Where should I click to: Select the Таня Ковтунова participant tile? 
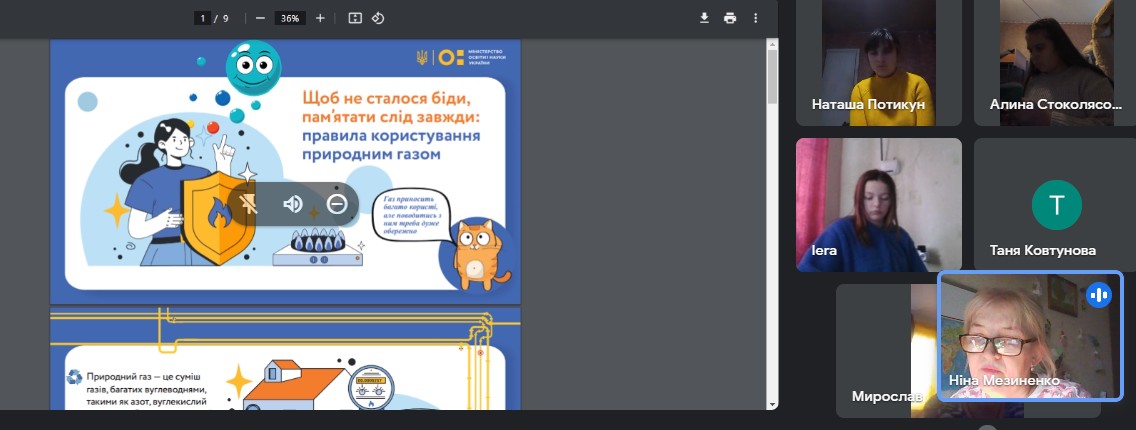1055,205
